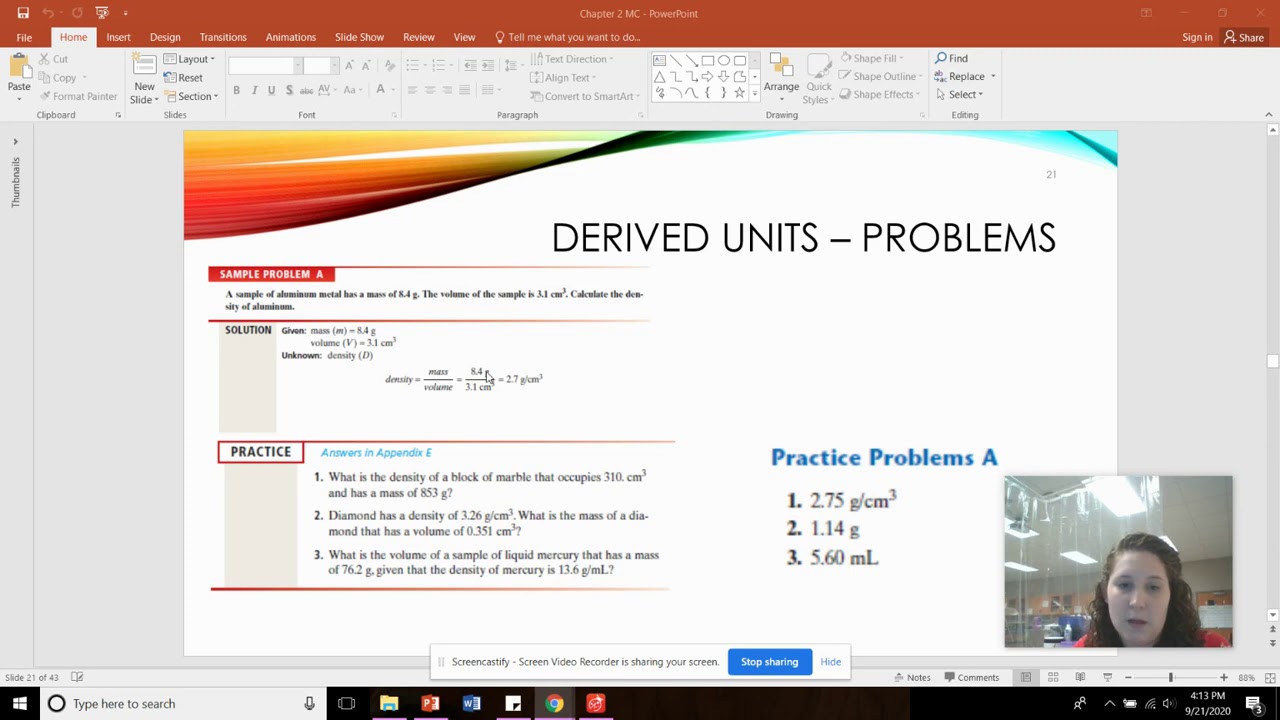Image resolution: width=1280 pixels, height=720 pixels.
Task: Click Task View icon in taskbar
Action: click(346, 703)
